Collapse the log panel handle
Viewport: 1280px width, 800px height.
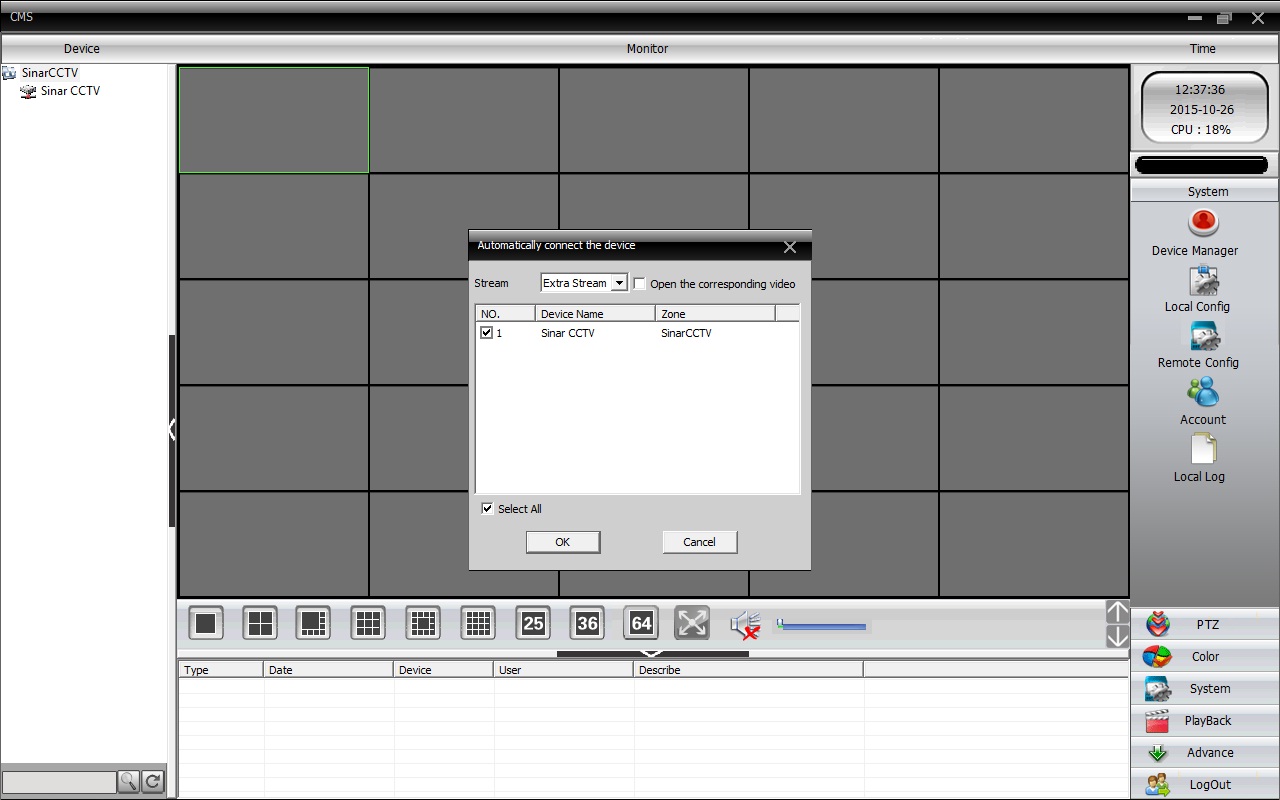pyautogui.click(x=652, y=654)
